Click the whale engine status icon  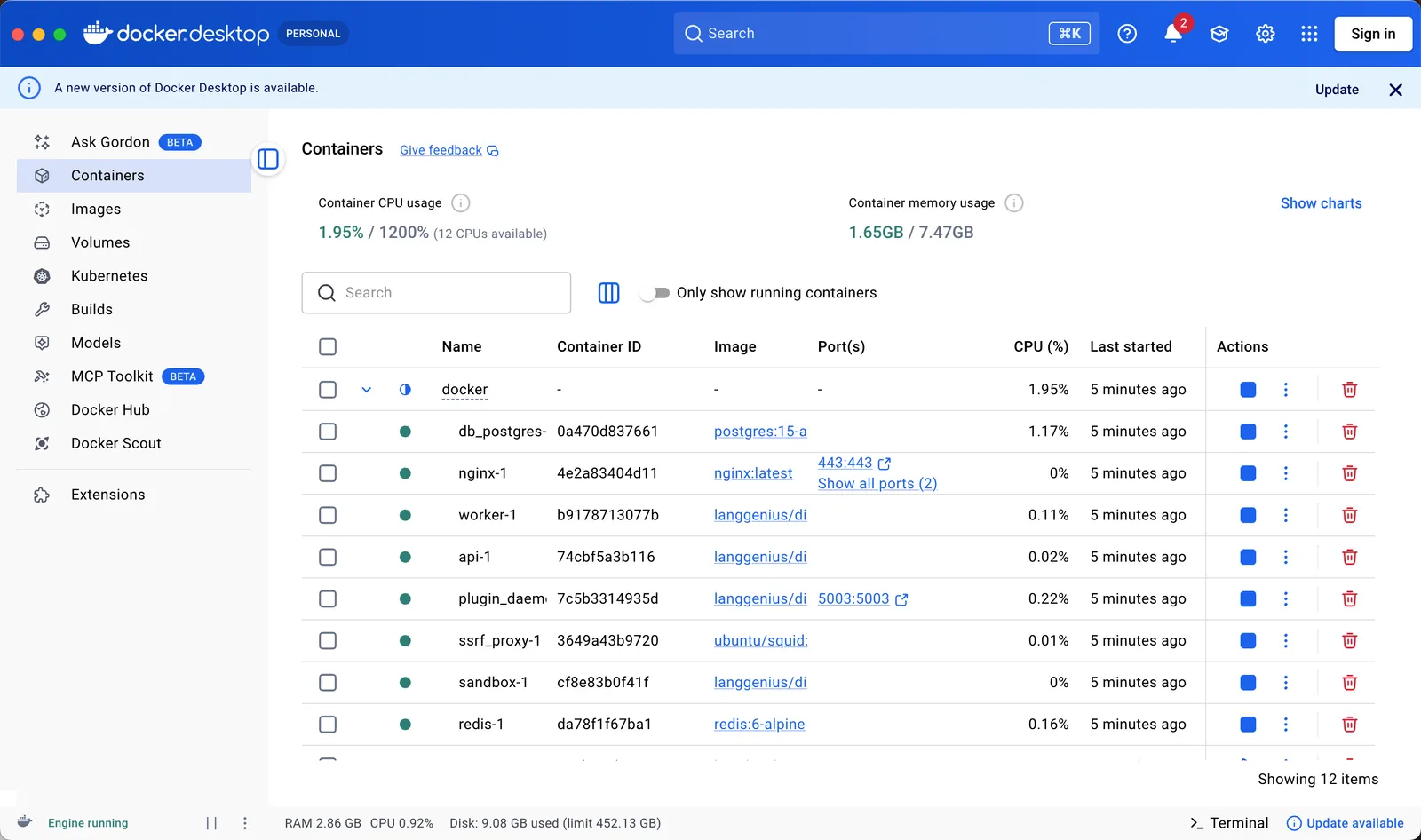[25, 822]
